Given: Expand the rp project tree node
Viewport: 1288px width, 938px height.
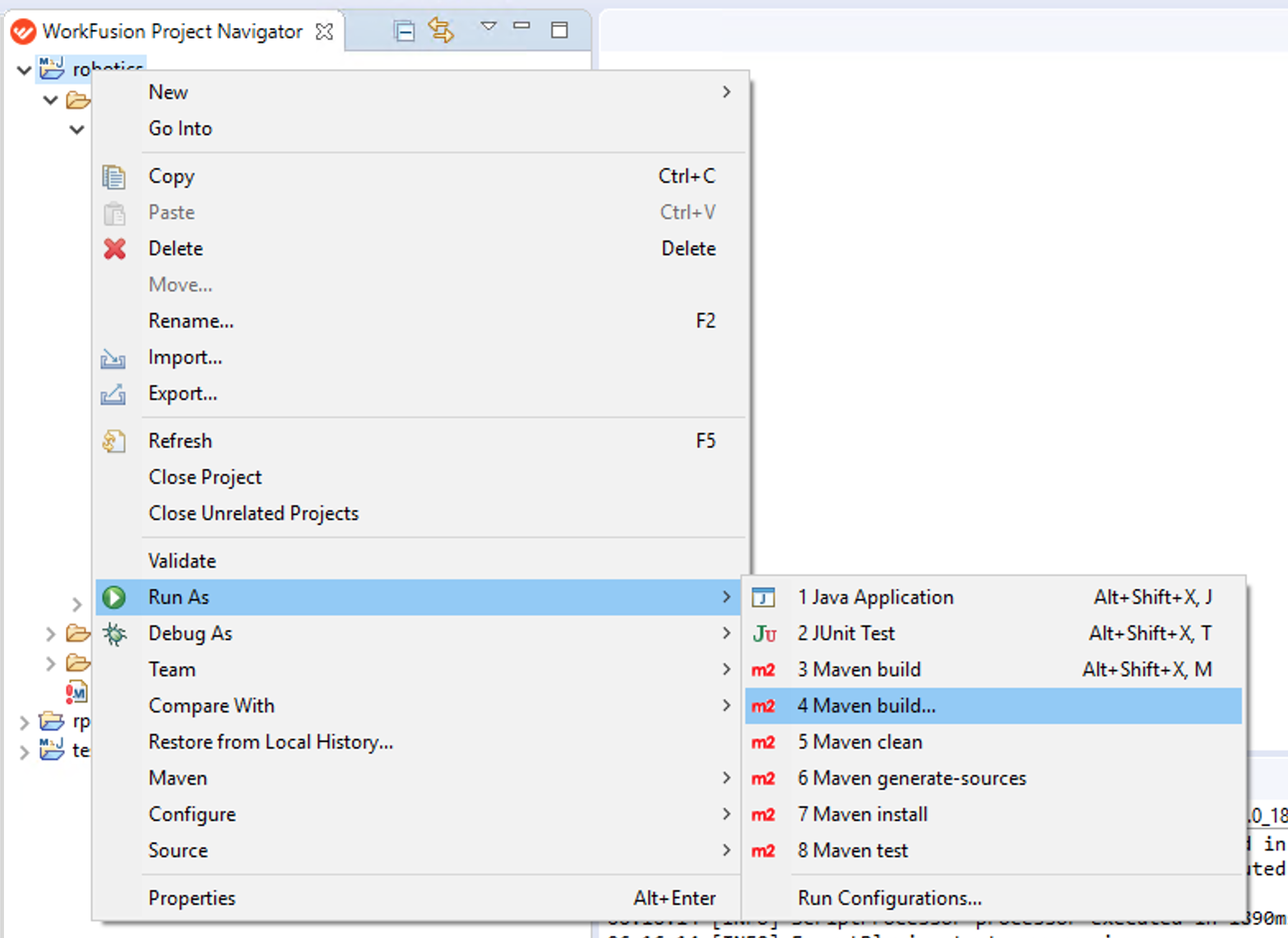Looking at the screenshot, I should [x=24, y=723].
